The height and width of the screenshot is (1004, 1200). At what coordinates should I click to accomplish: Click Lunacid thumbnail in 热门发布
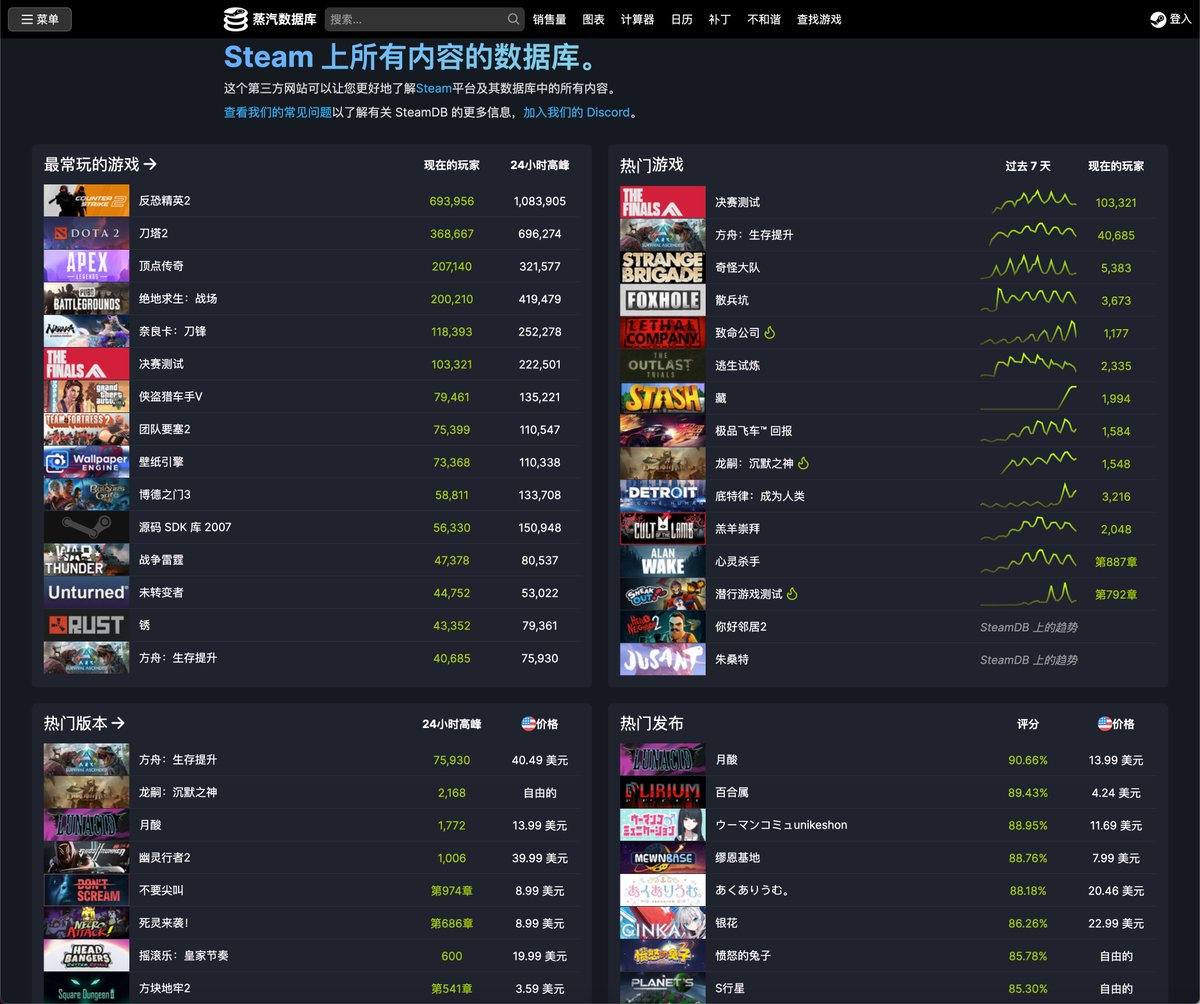tap(663, 759)
